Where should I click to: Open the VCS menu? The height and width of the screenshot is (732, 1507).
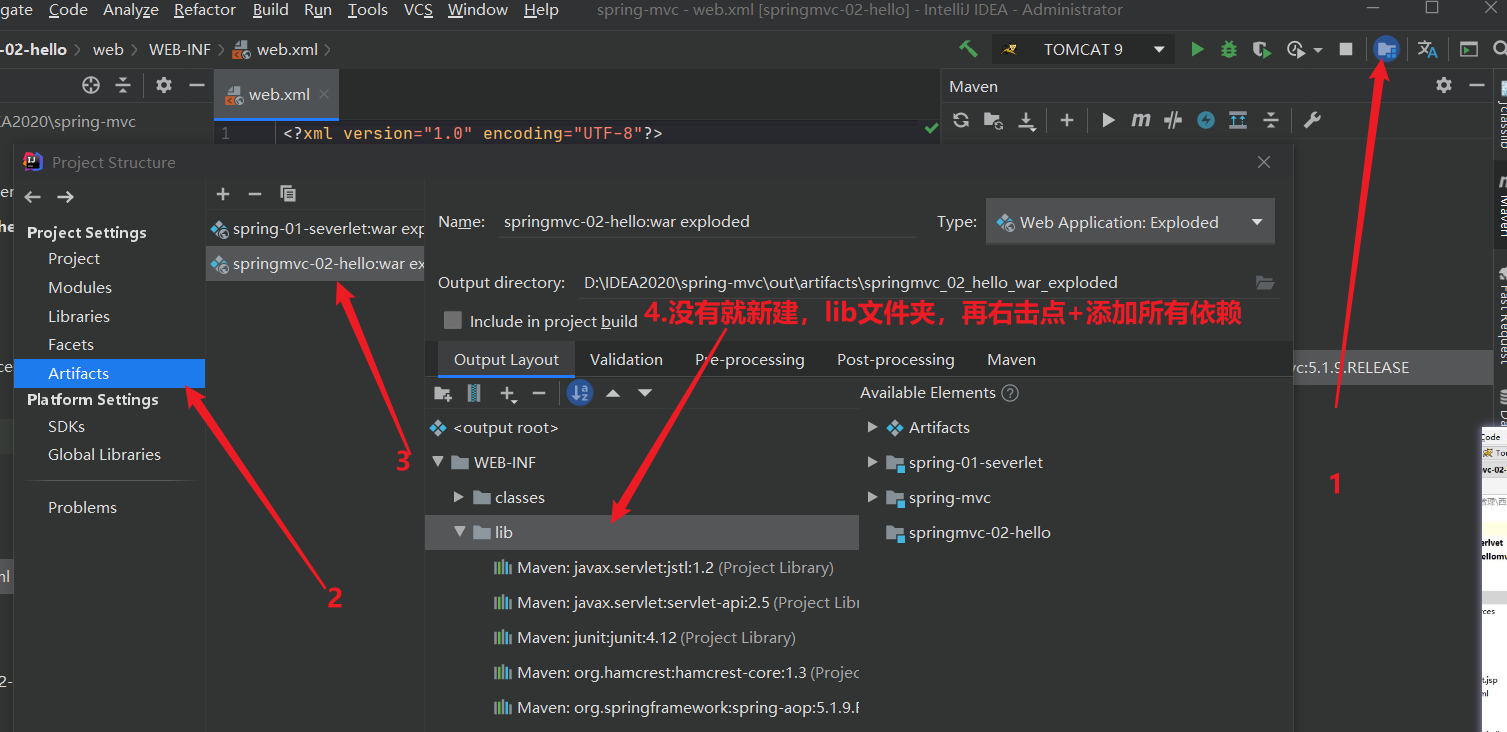418,10
